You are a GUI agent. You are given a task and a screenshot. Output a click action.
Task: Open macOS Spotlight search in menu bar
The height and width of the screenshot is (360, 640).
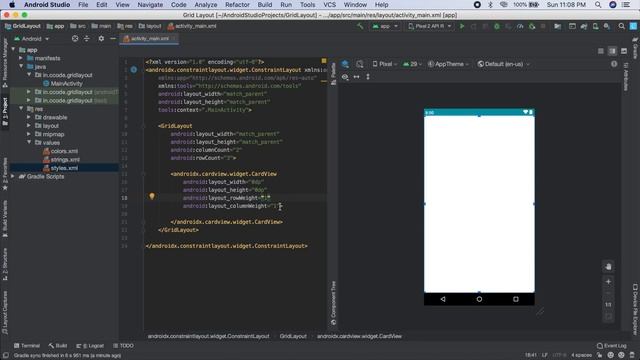(x=598, y=5)
